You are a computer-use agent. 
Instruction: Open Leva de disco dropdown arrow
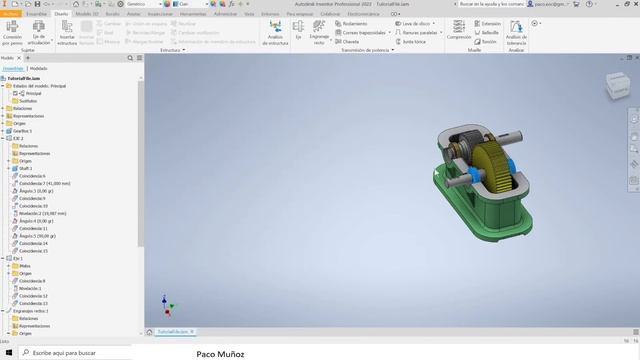pyautogui.click(x=433, y=24)
